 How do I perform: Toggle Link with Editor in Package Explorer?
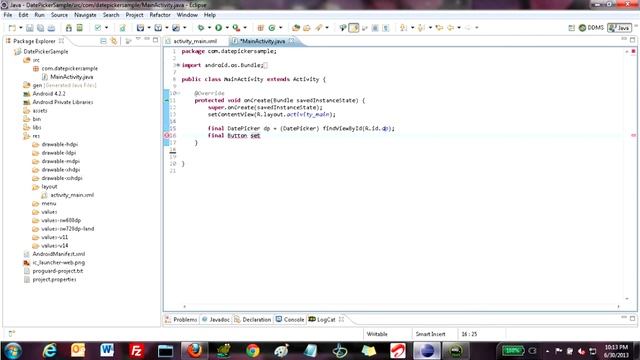click(x=113, y=41)
